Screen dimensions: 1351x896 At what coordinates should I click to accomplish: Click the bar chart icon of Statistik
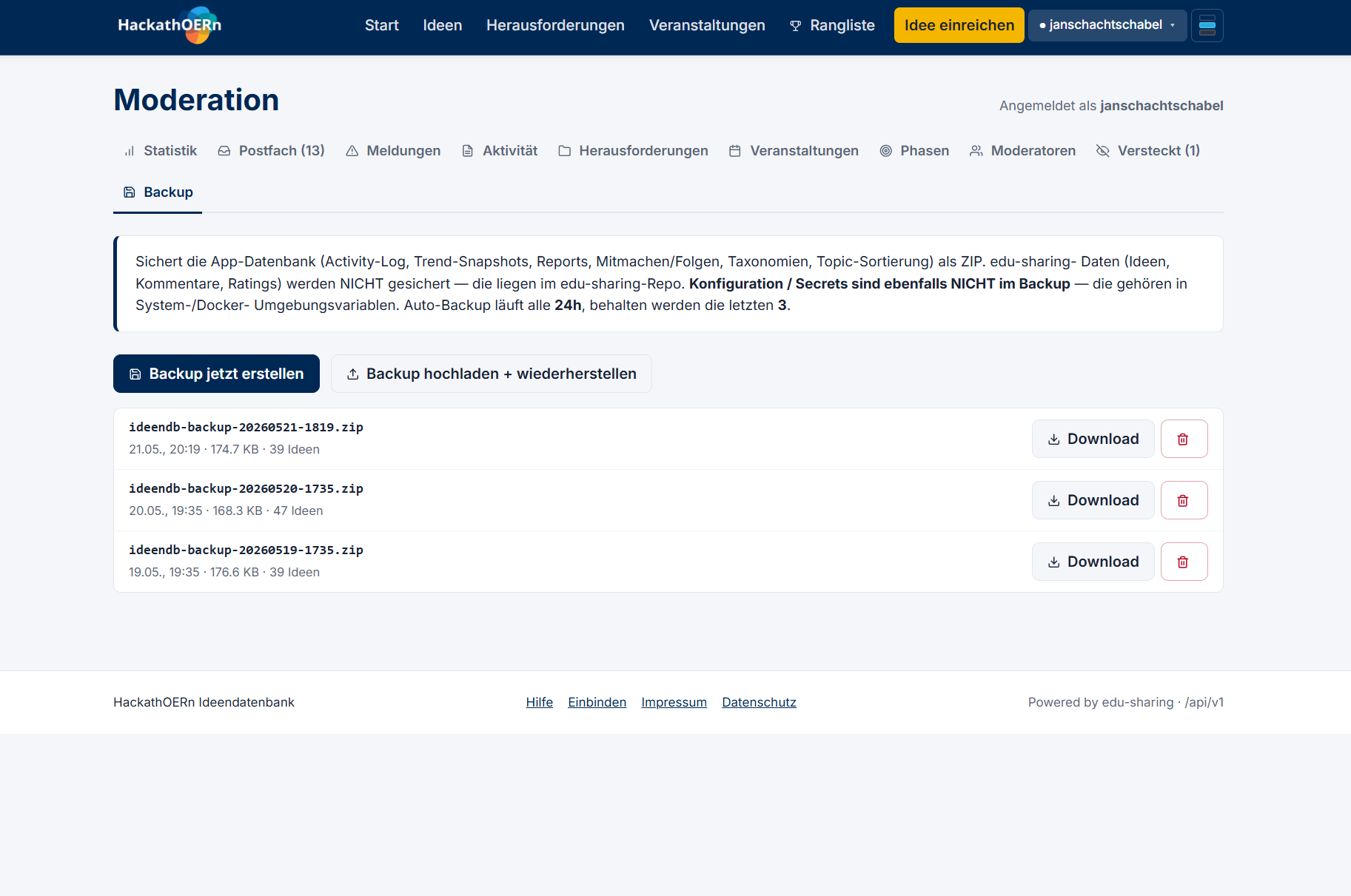coord(130,151)
